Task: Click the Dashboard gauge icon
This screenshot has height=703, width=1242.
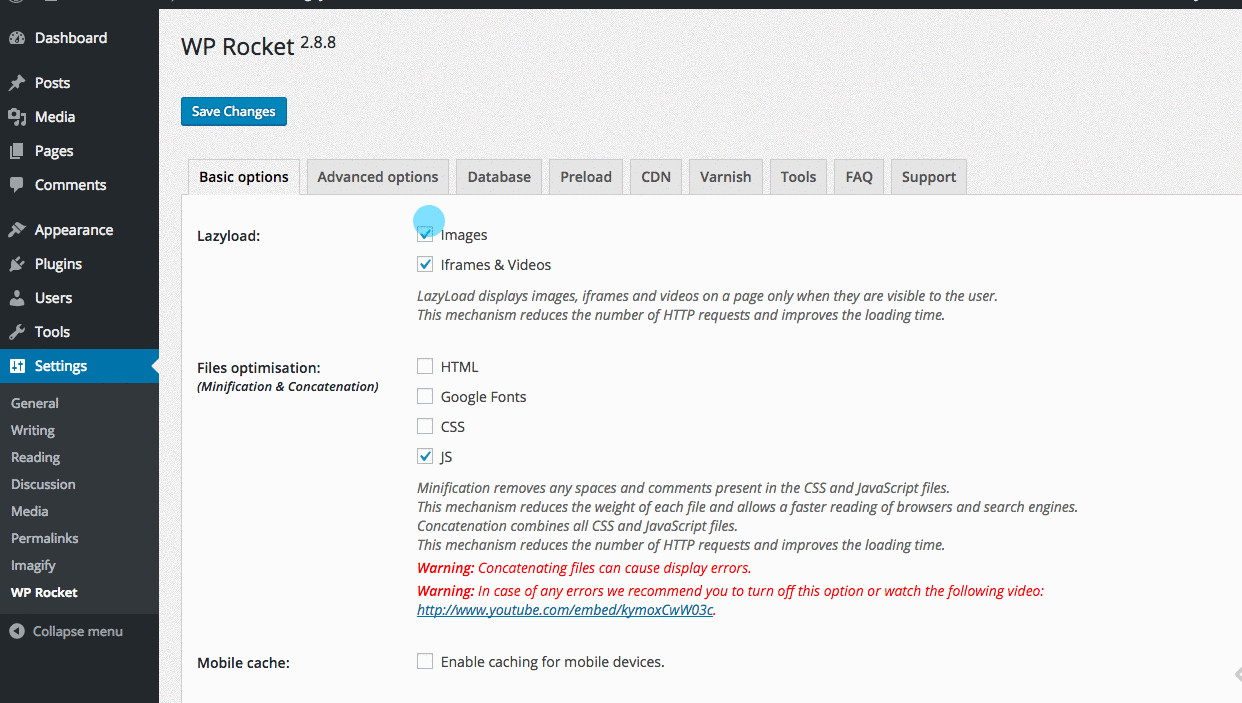Action: [17, 38]
